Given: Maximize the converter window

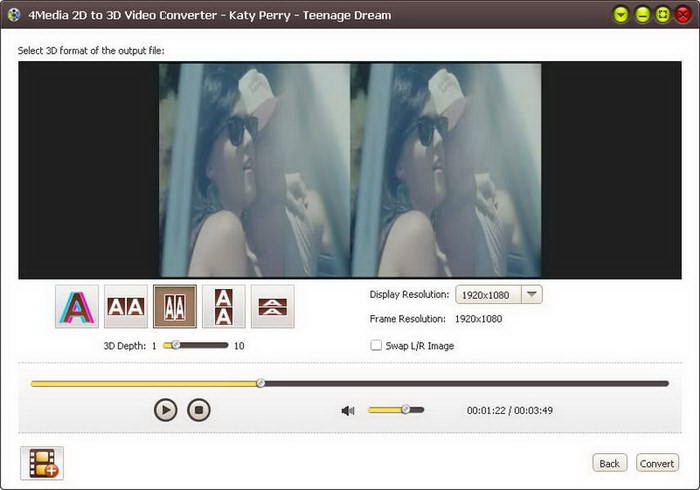Looking at the screenshot, I should point(662,15).
